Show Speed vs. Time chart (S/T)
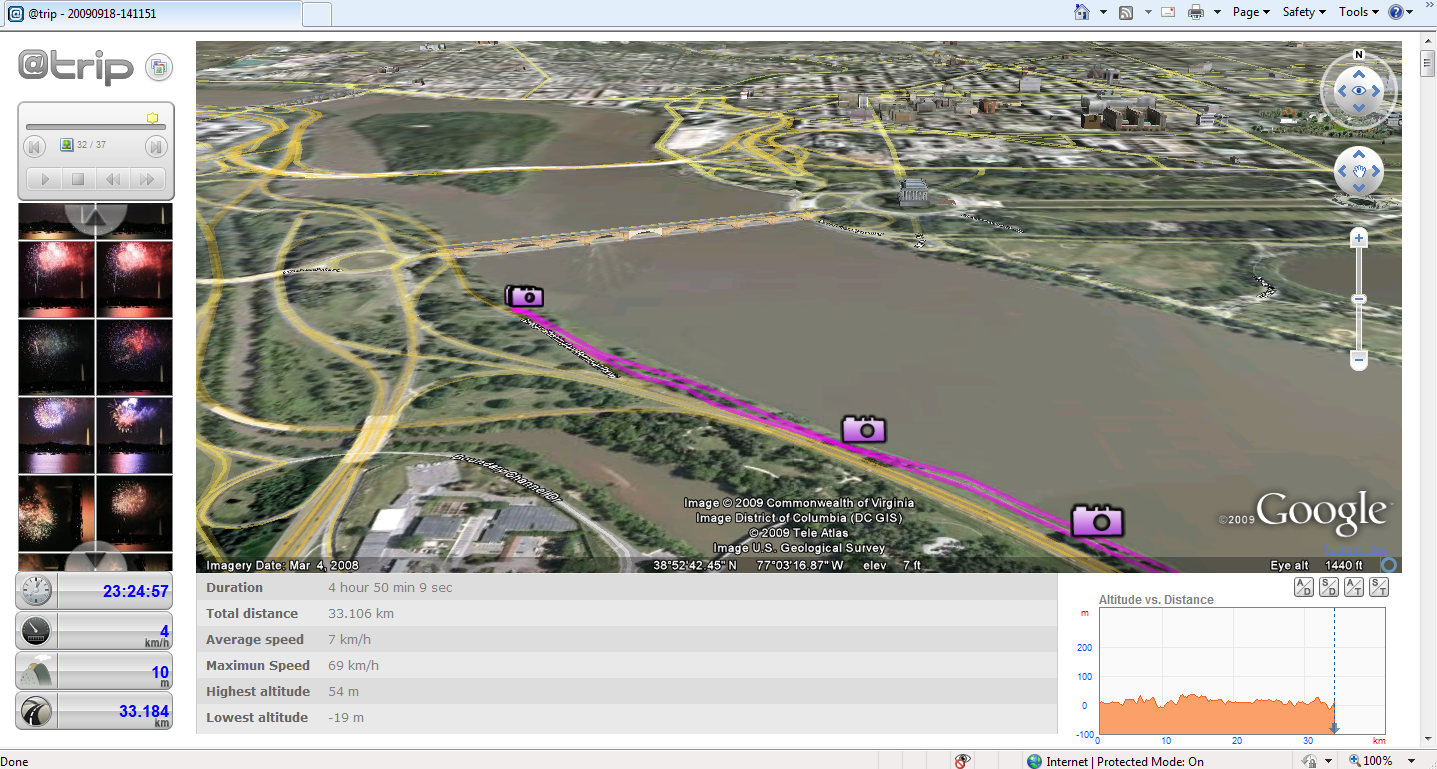Viewport: 1437px width, 769px height. (1379, 587)
